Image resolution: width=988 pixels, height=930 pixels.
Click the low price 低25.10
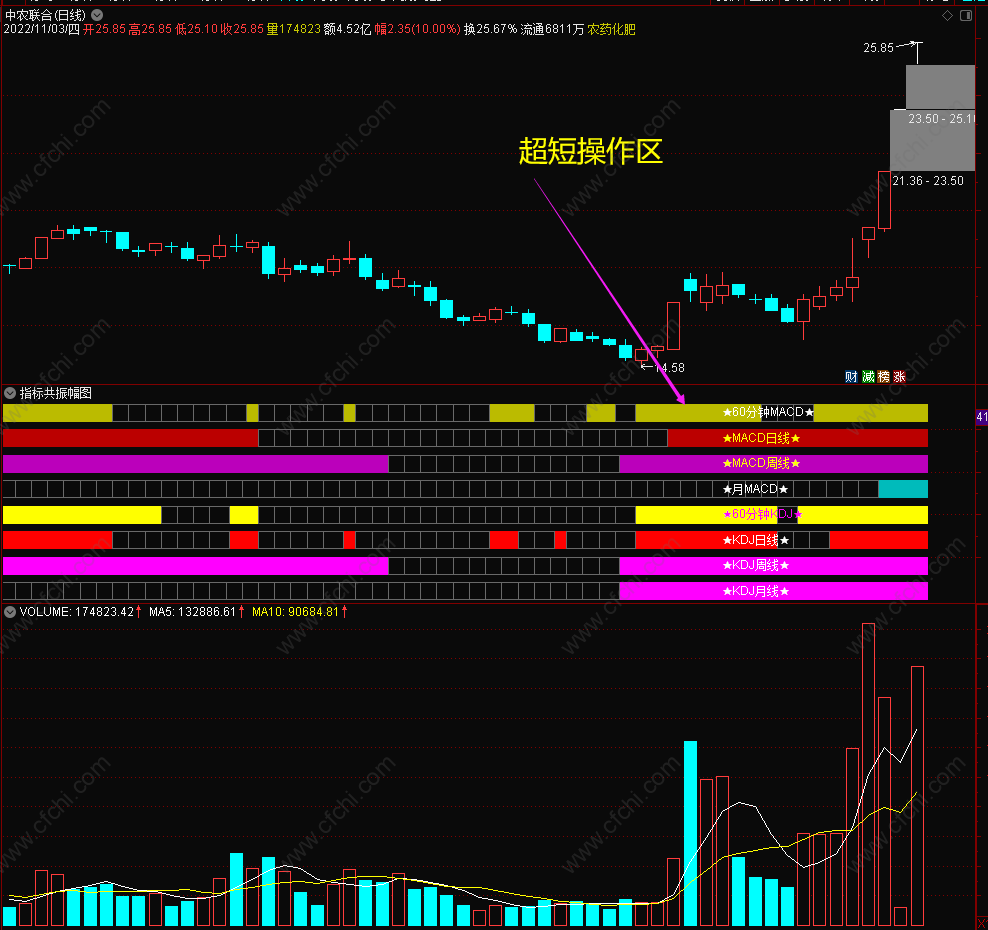196,29
